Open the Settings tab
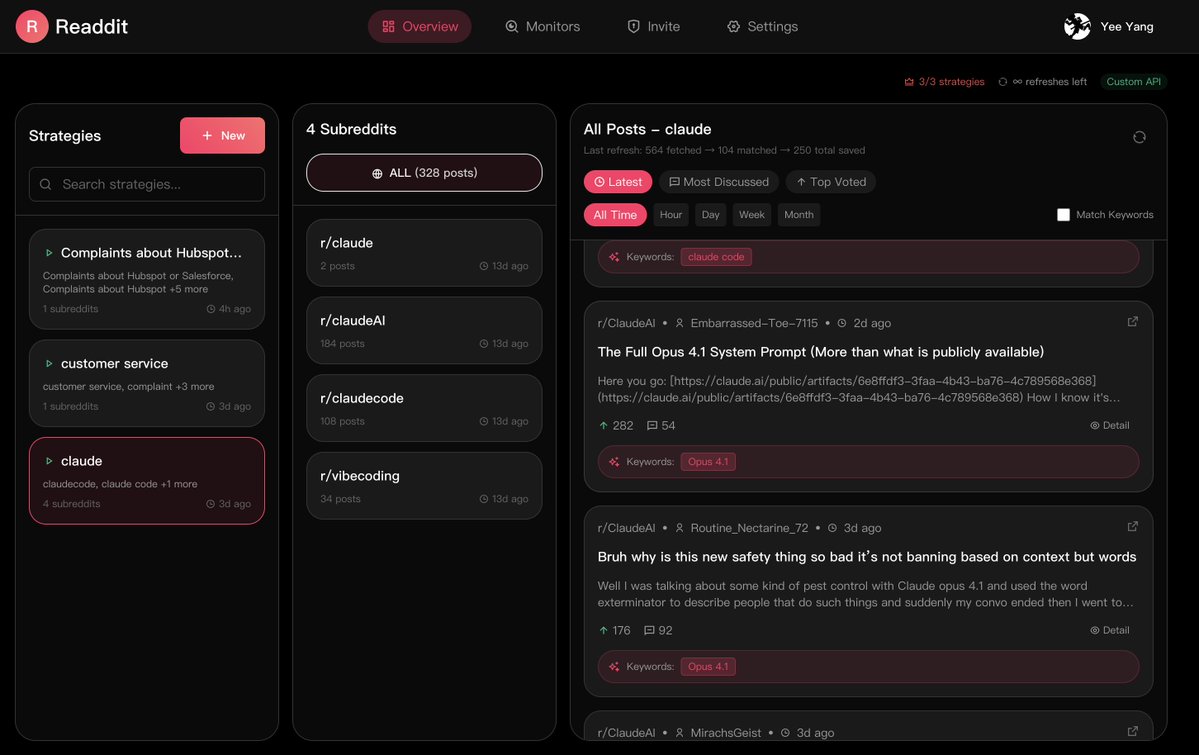The image size is (1199, 755). [762, 26]
